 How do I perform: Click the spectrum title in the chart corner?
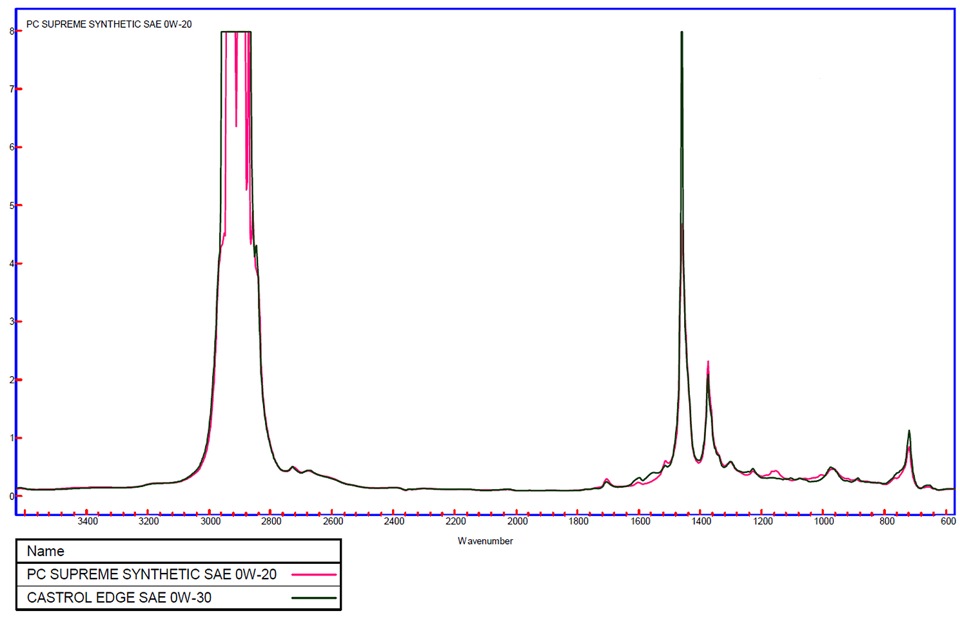[109, 24]
